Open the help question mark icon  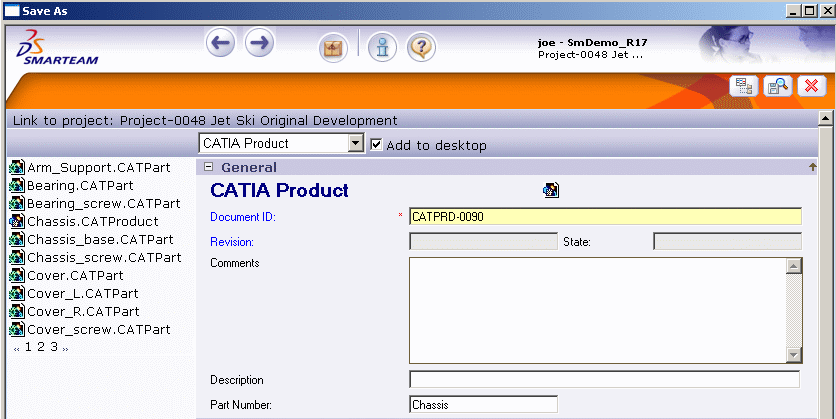(x=421, y=47)
